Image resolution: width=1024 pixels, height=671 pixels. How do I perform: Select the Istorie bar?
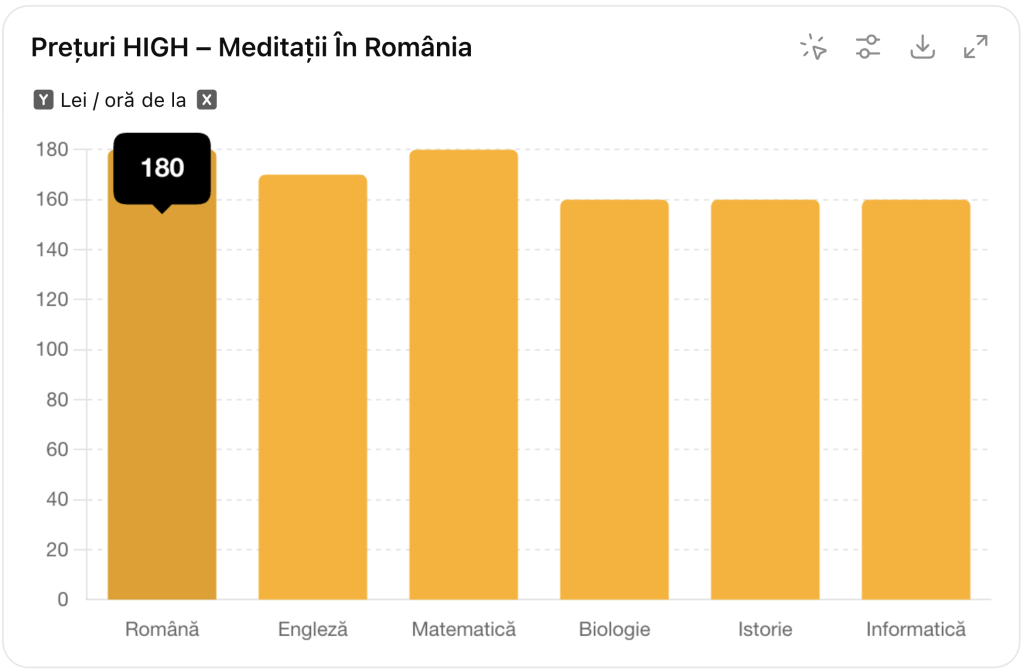765,400
